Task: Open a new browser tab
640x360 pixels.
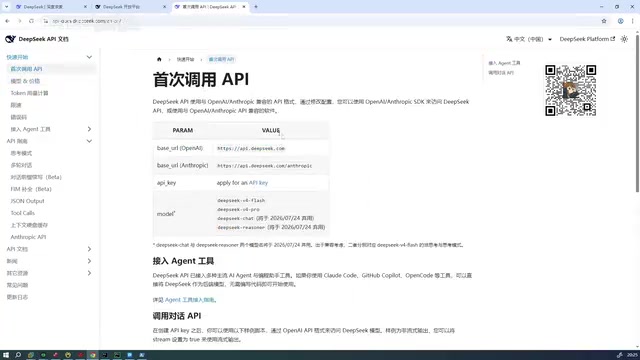Action: point(256,7)
